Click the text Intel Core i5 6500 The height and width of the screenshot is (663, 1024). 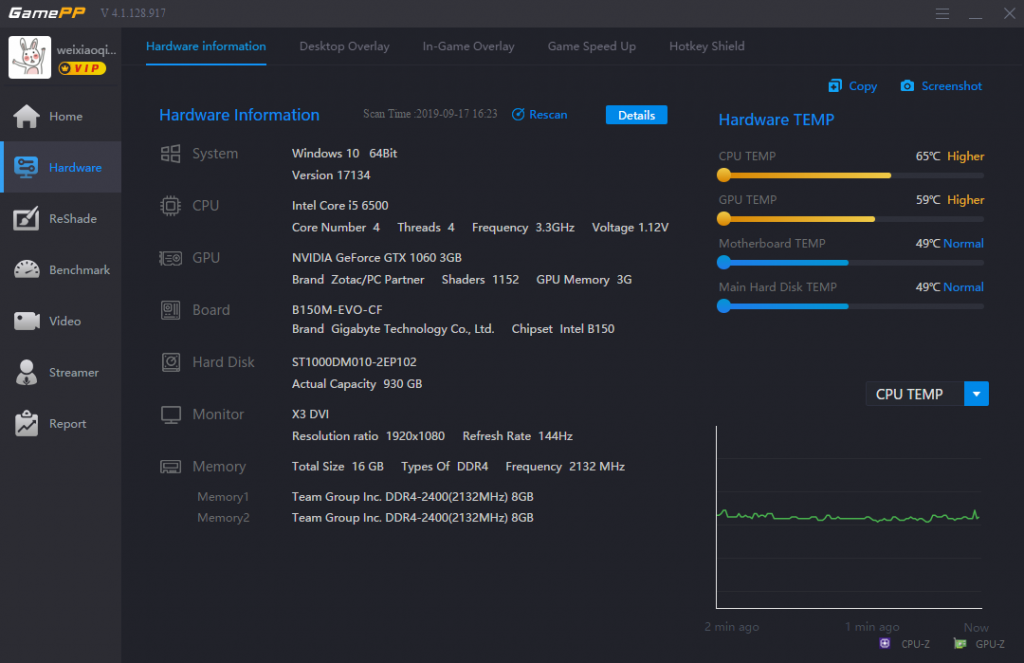coord(340,205)
